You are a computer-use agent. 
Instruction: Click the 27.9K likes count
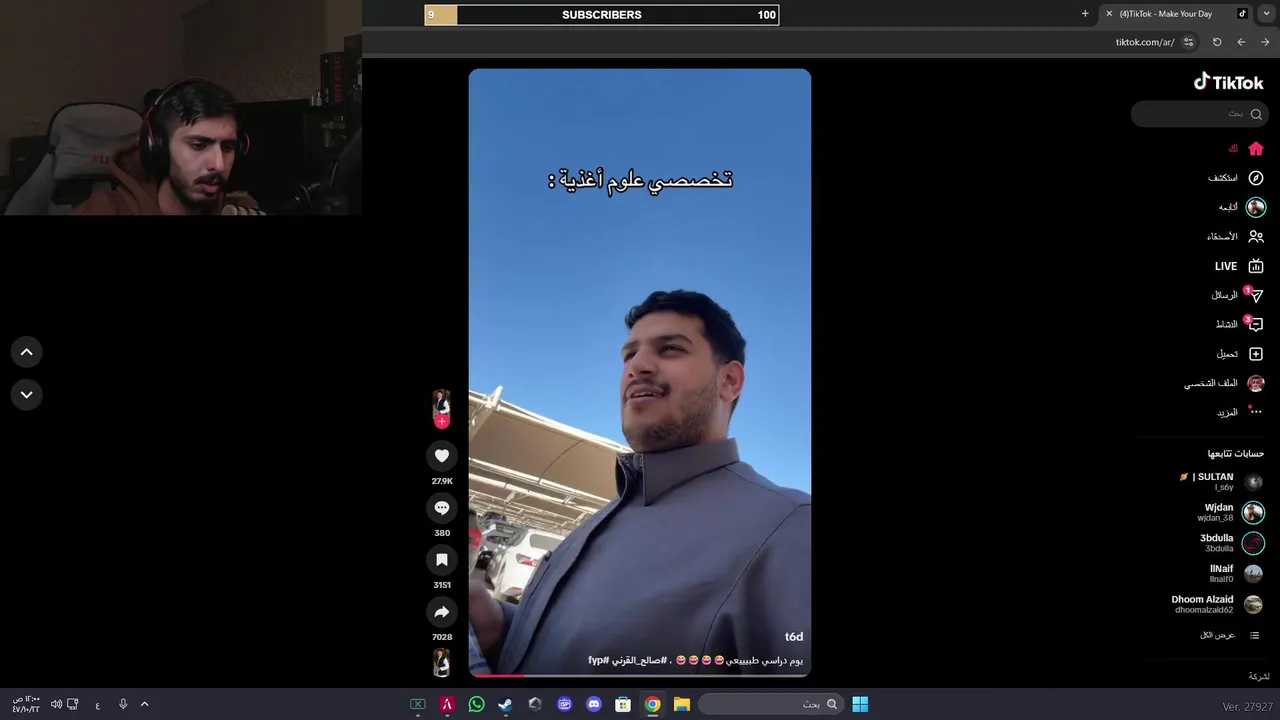[x=442, y=481]
